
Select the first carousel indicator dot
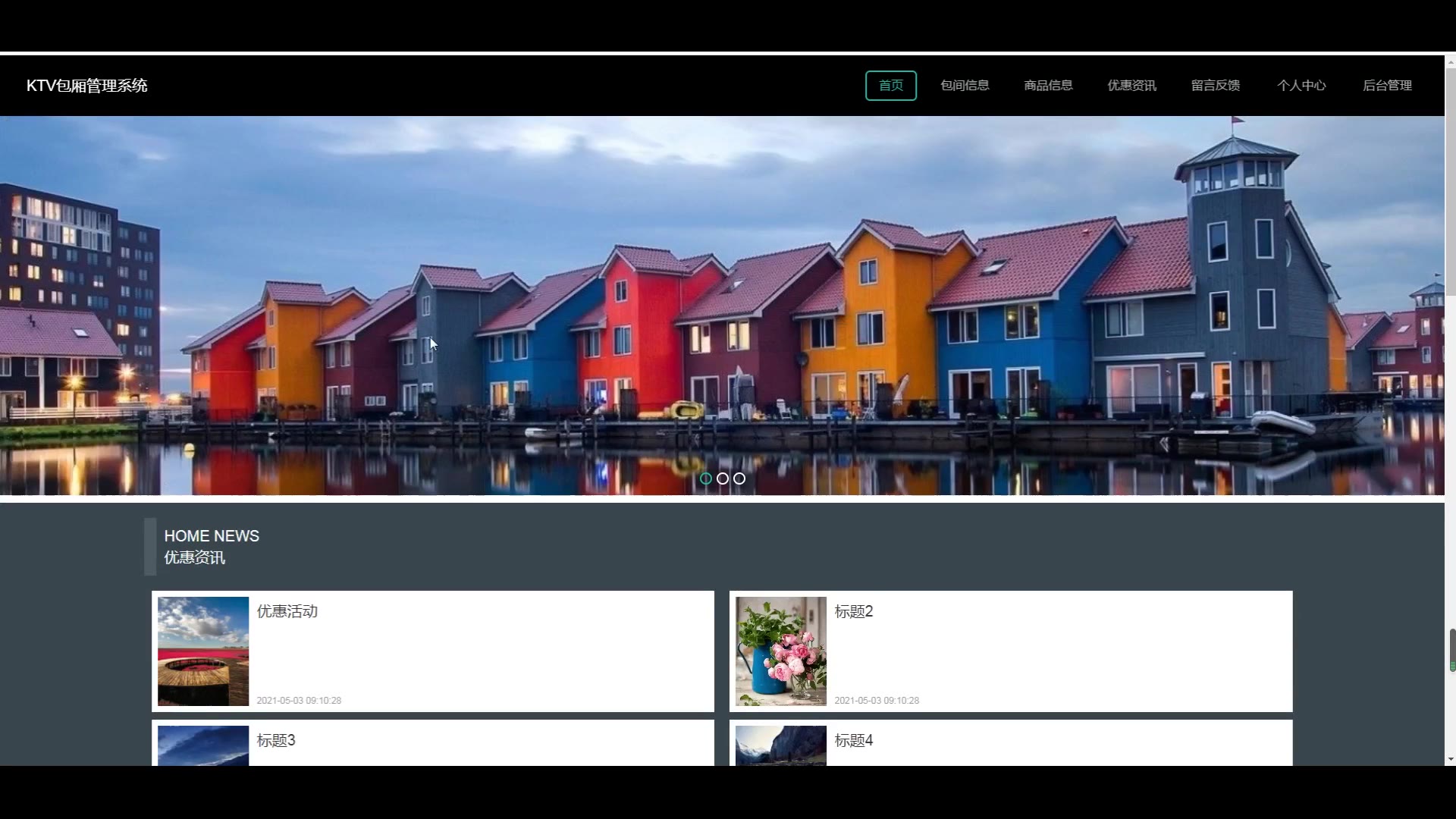pos(706,479)
